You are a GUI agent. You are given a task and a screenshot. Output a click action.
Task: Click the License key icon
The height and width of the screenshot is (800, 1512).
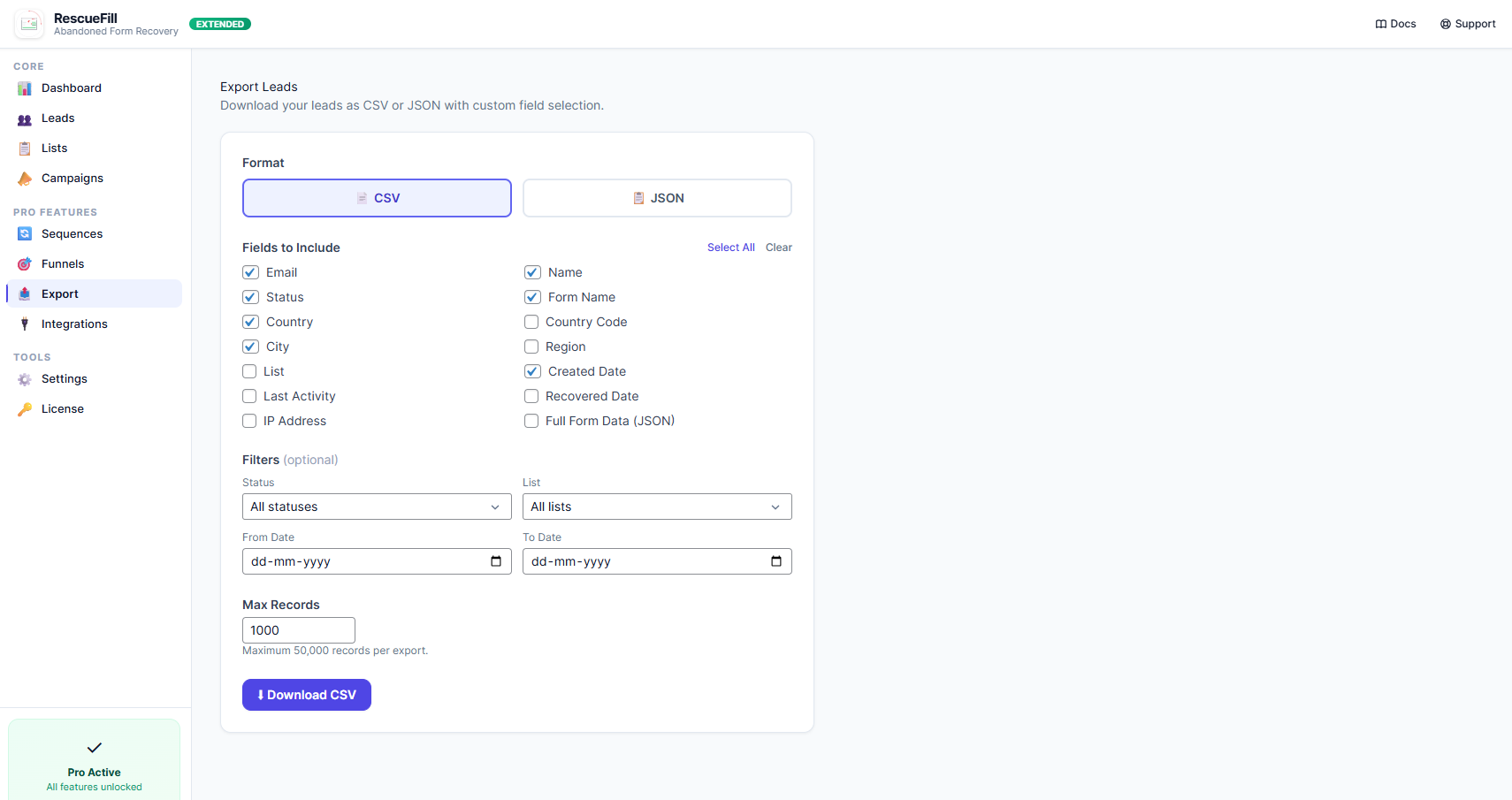(24, 408)
